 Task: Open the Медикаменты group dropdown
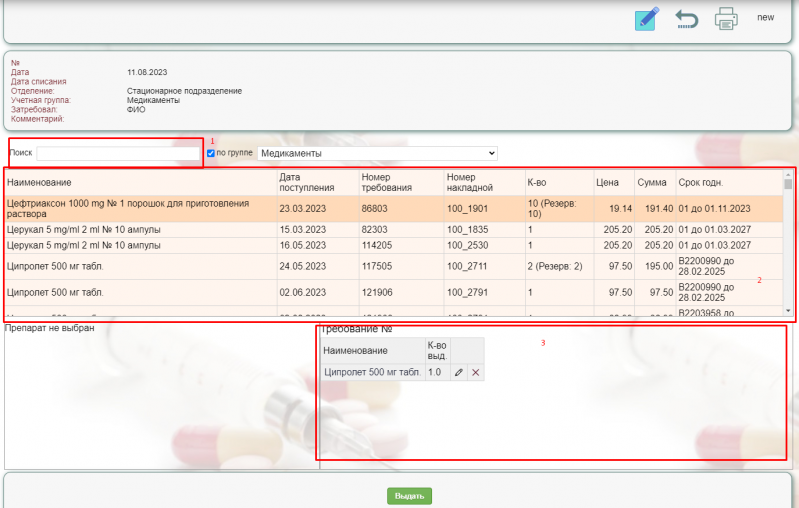coord(377,153)
